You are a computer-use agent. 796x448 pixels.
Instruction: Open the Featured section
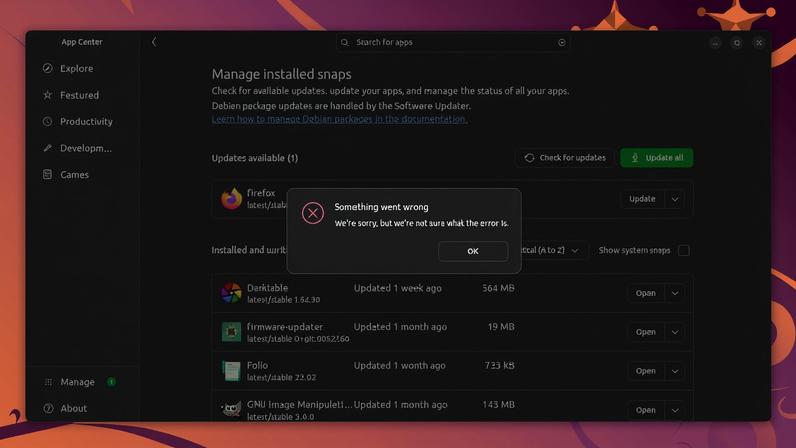click(82, 95)
